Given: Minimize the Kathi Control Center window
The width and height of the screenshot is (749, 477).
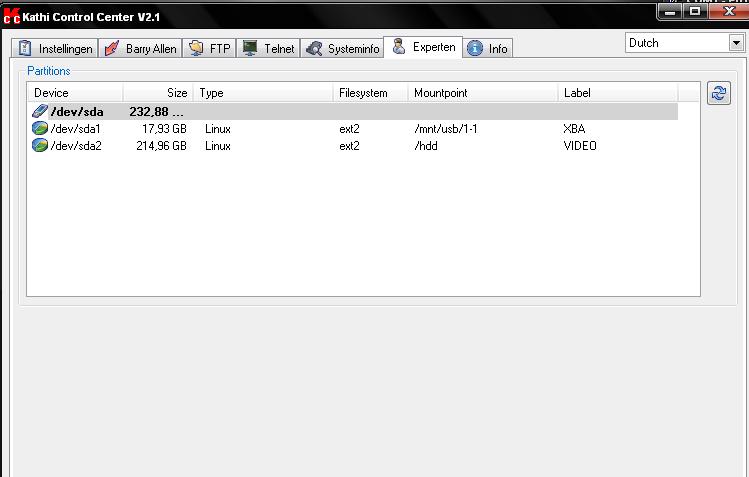Looking at the screenshot, I should [670, 11].
